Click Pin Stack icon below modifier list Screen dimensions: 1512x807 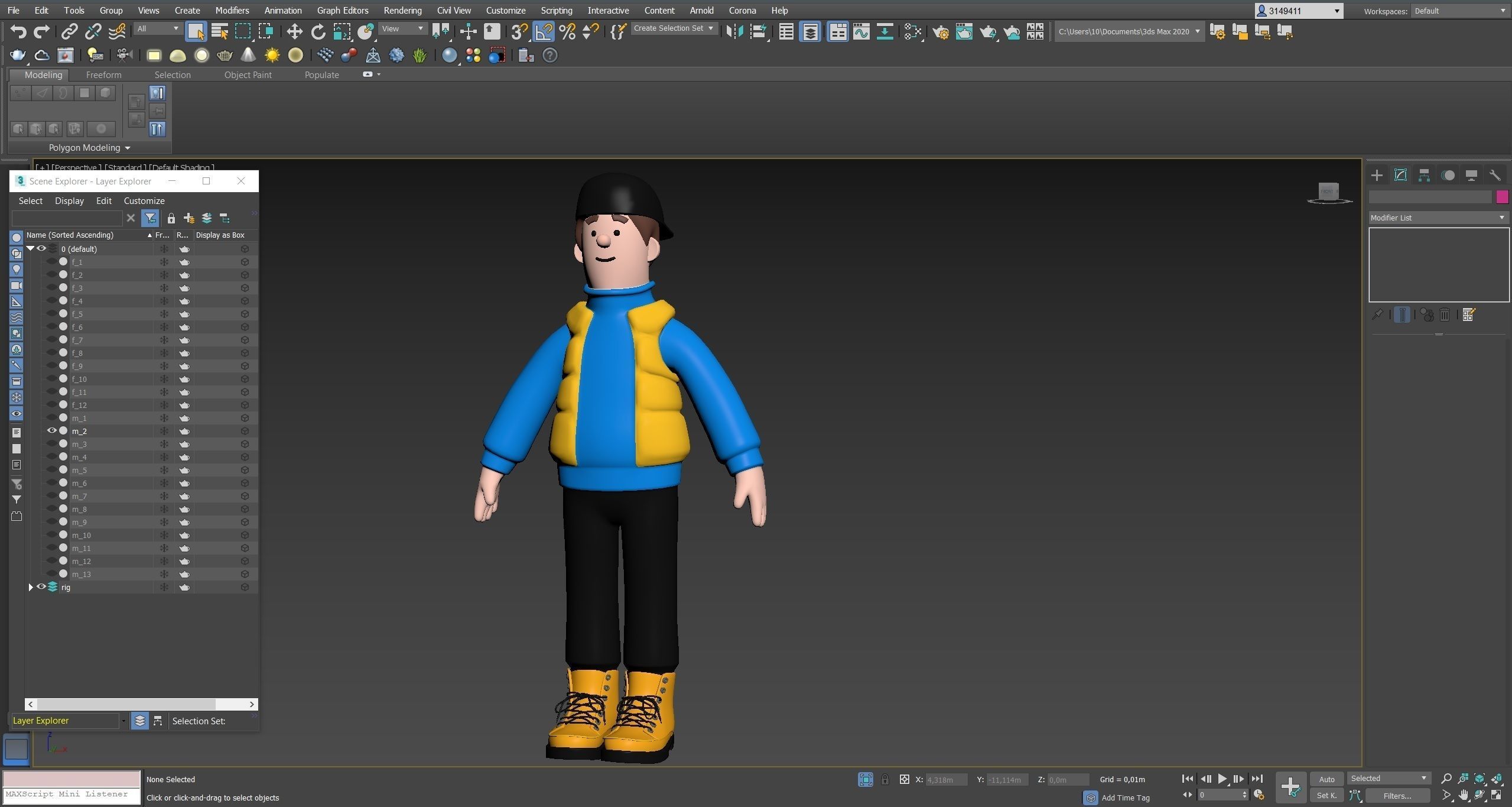(x=1377, y=315)
